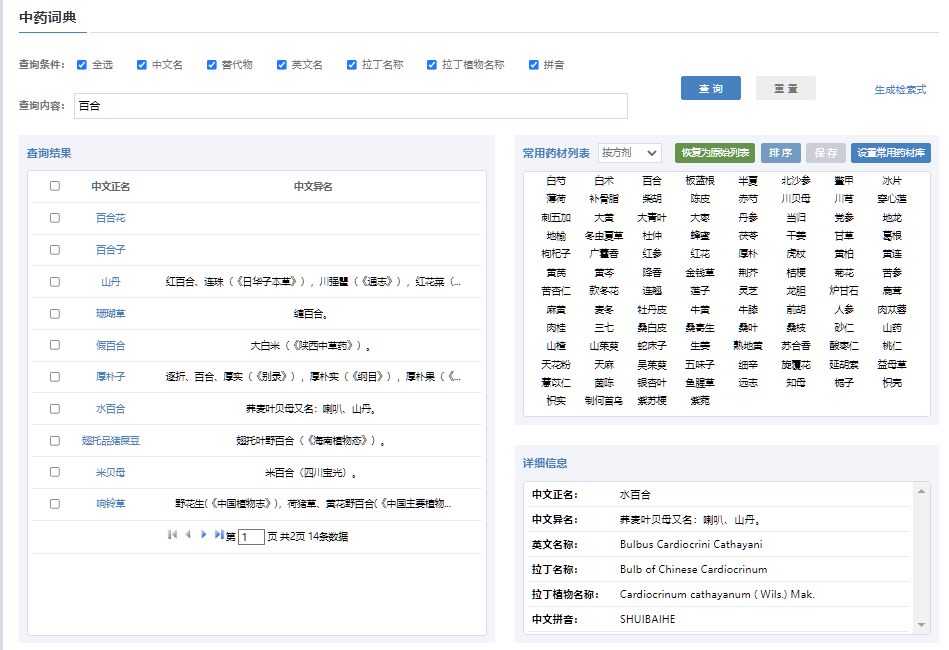Open the 百合子 result link
Screen dimensions: 949x650
point(111,250)
